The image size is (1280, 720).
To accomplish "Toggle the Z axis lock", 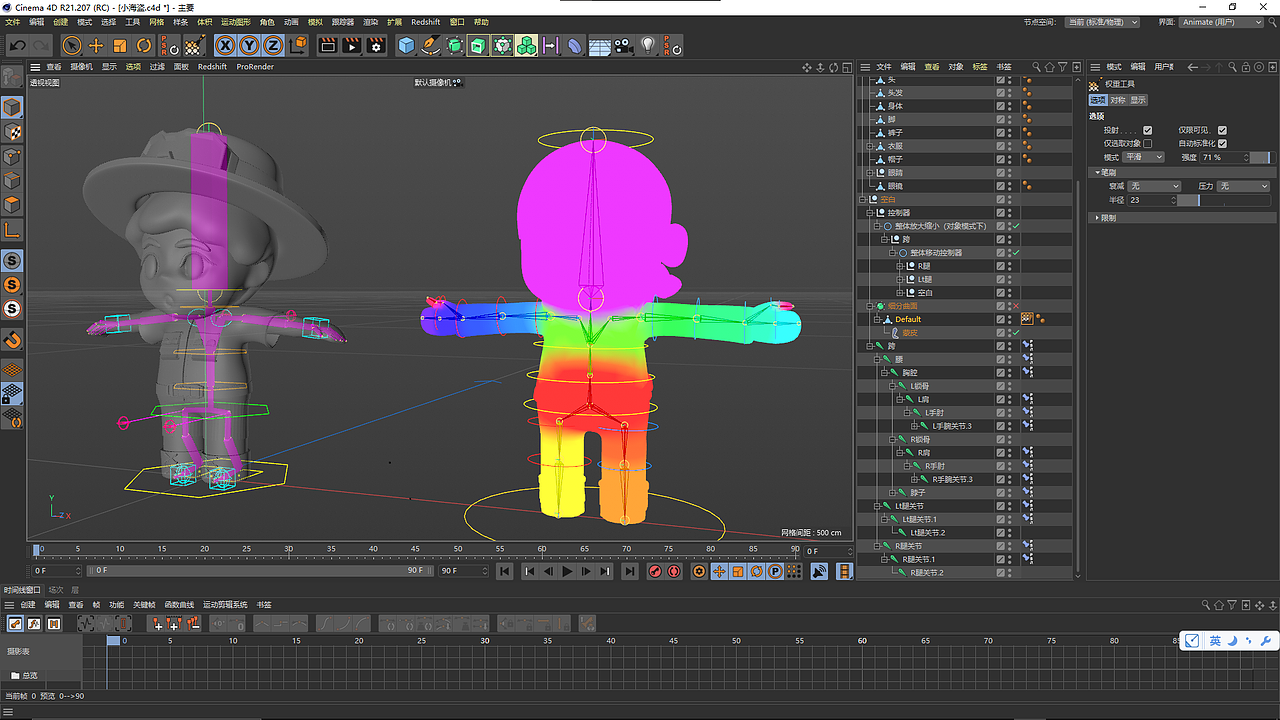I will point(272,45).
